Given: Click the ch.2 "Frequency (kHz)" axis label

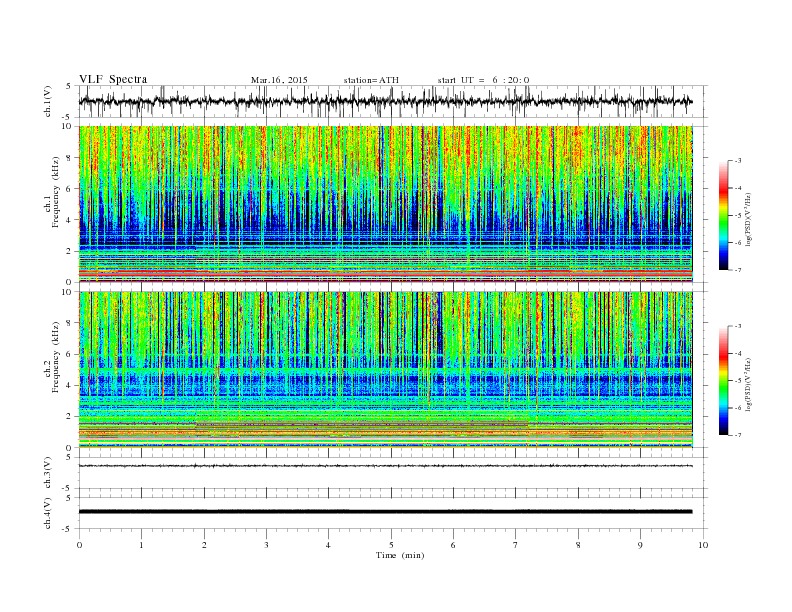Looking at the screenshot, I should pos(56,359).
